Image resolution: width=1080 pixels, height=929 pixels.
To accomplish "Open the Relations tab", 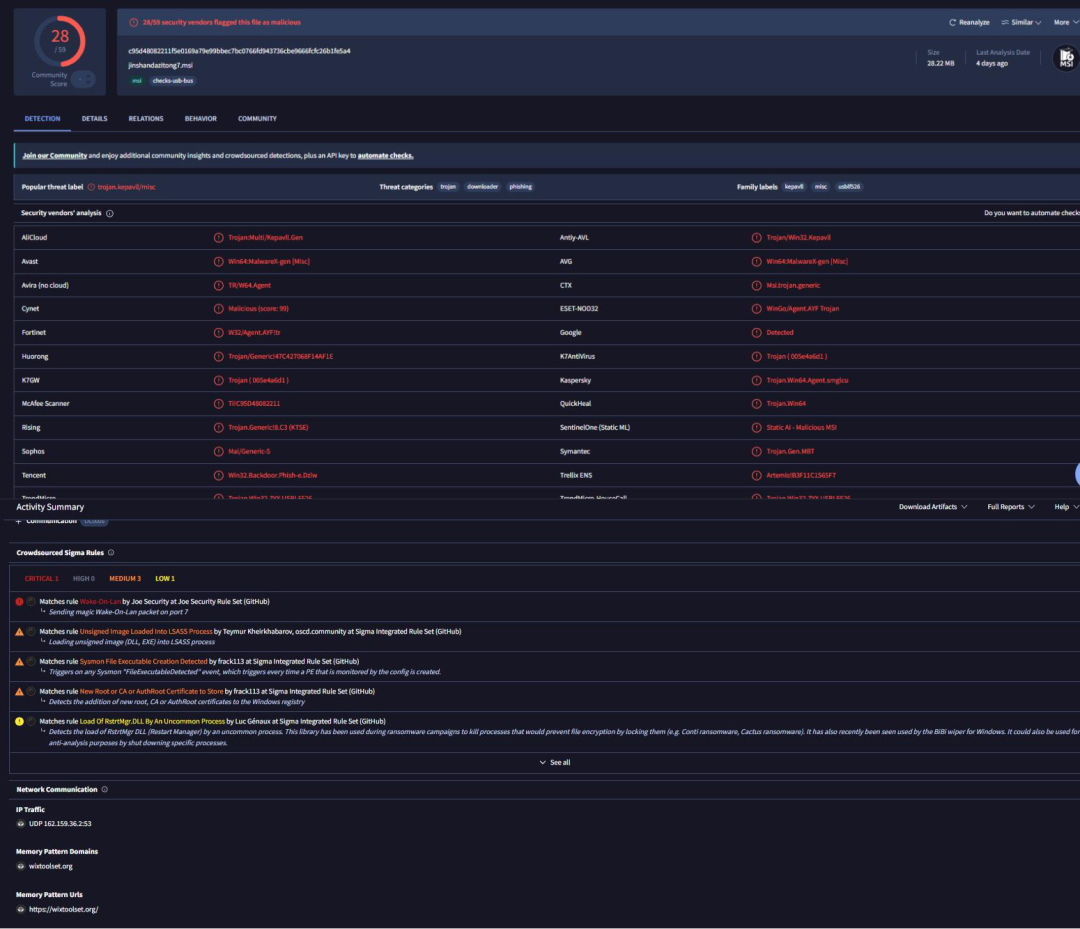I will [x=146, y=119].
